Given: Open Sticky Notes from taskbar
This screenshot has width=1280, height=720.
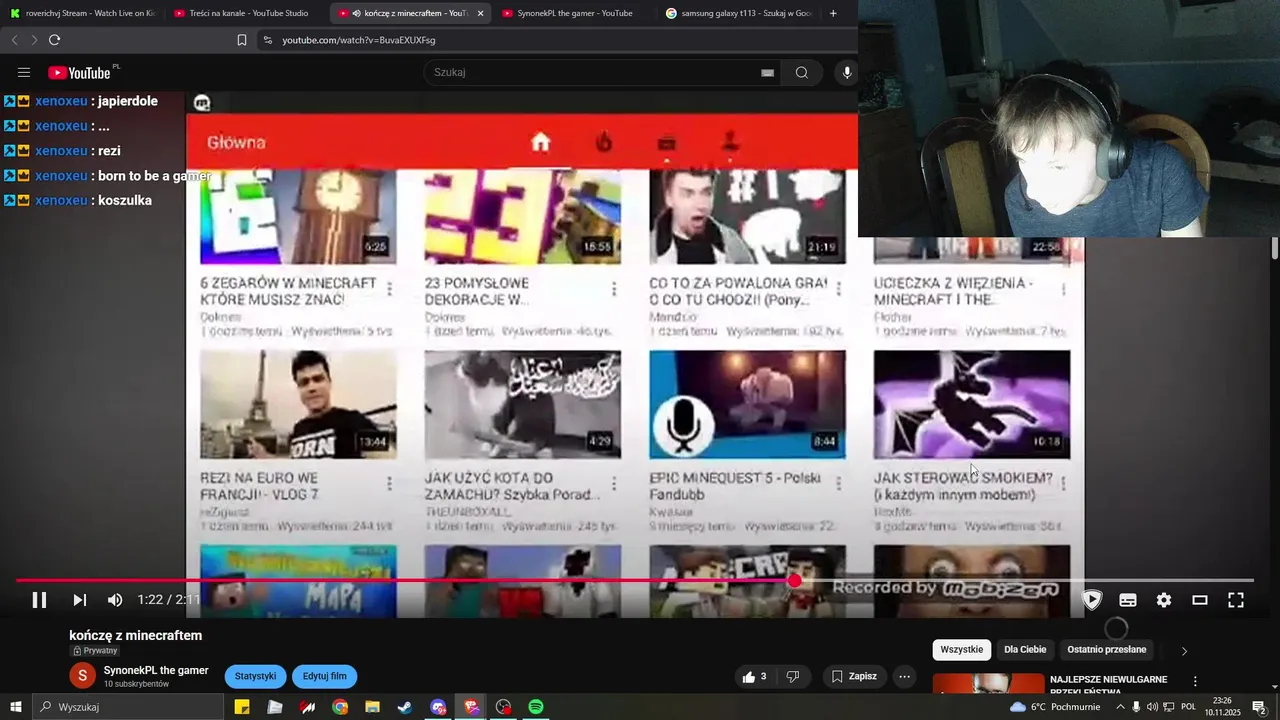Looking at the screenshot, I should click(242, 707).
